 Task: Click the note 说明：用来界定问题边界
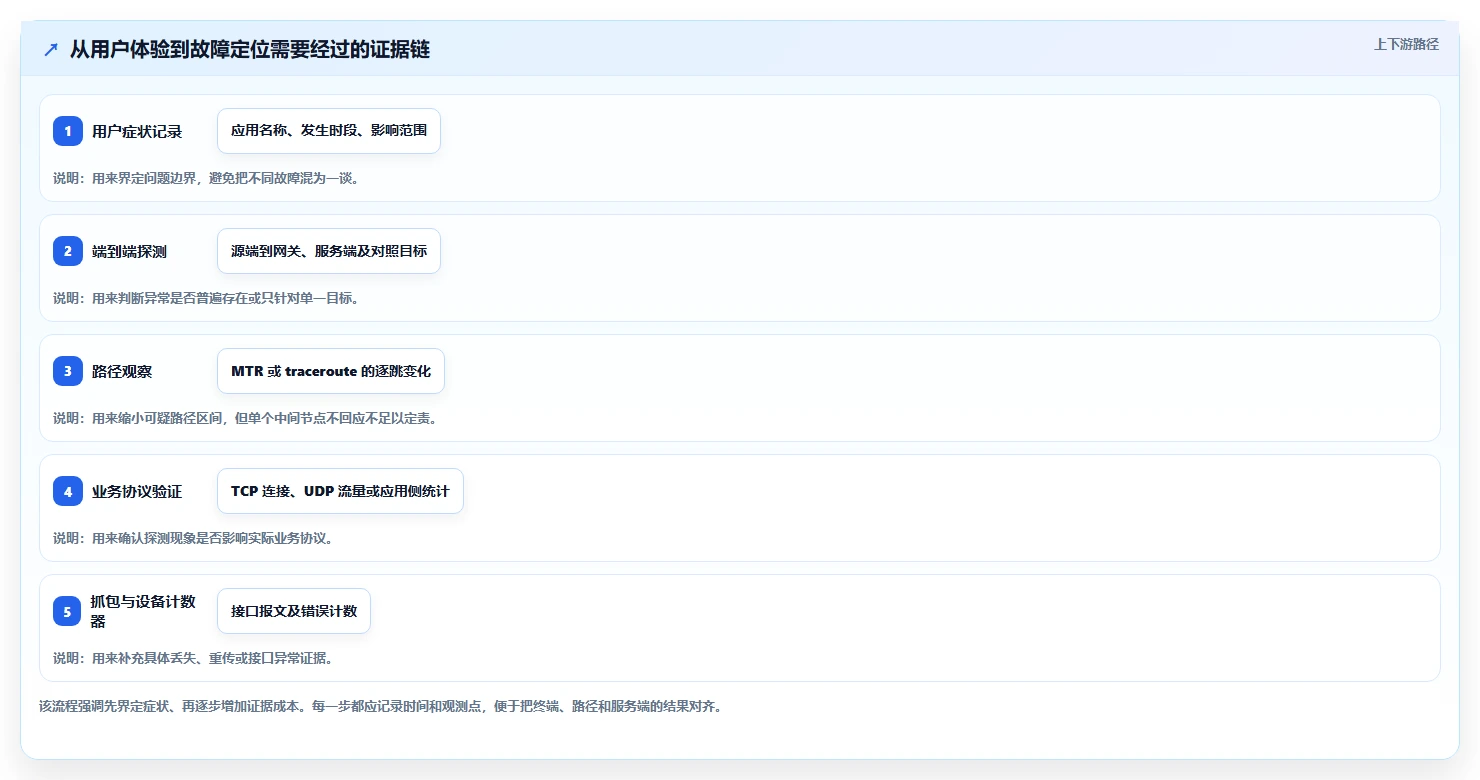point(206,178)
